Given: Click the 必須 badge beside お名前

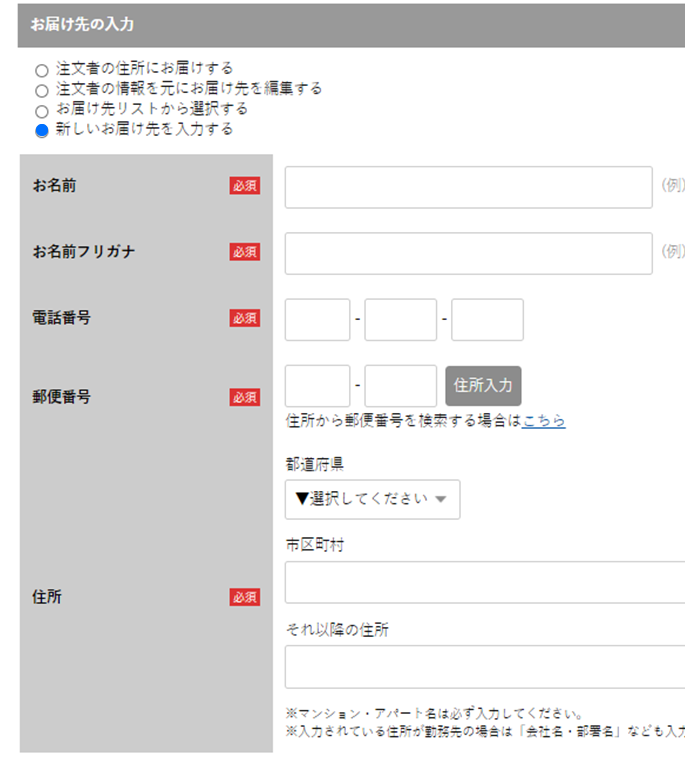Looking at the screenshot, I should (245, 186).
